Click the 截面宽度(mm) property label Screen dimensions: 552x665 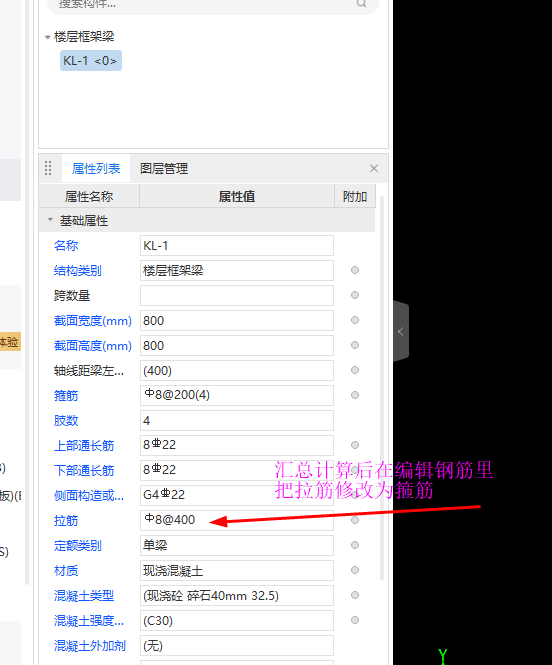coord(92,321)
